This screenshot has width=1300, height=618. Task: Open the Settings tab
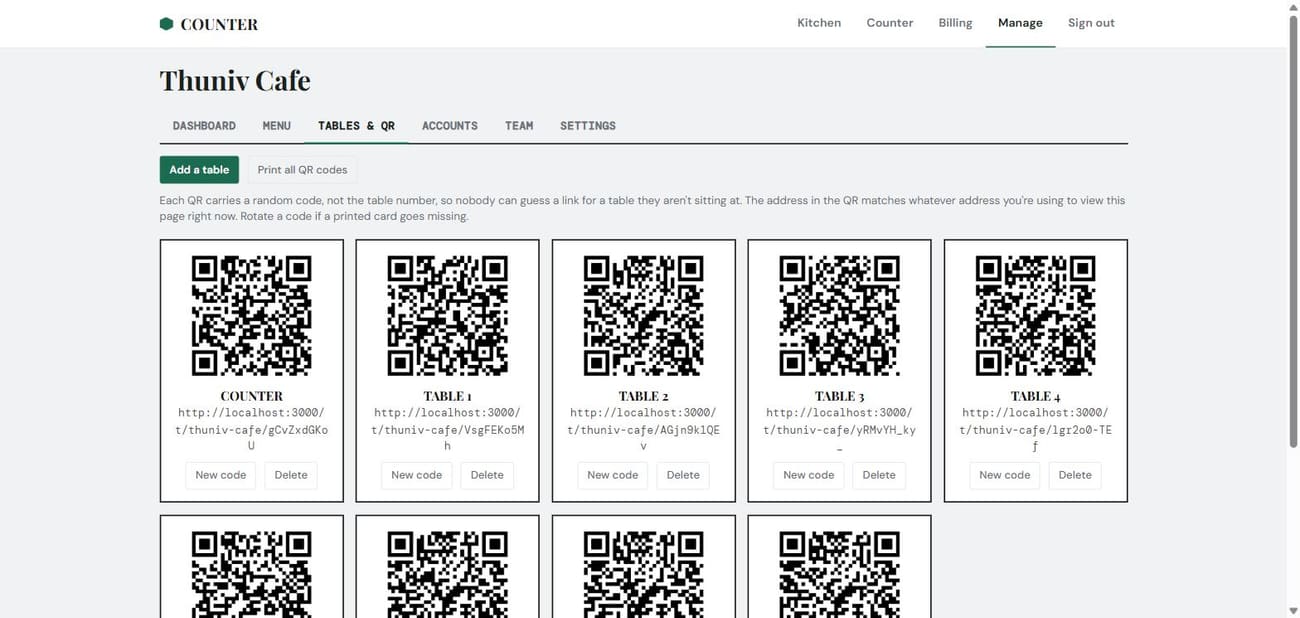(x=588, y=126)
